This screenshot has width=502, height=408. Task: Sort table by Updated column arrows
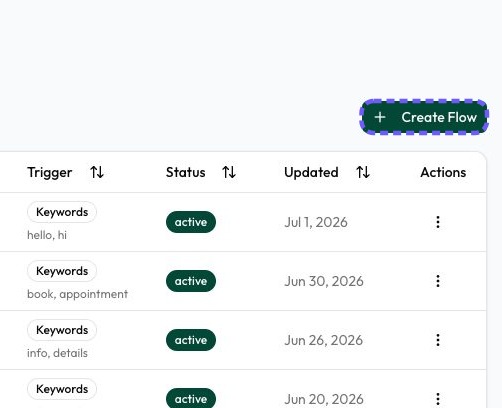(363, 172)
